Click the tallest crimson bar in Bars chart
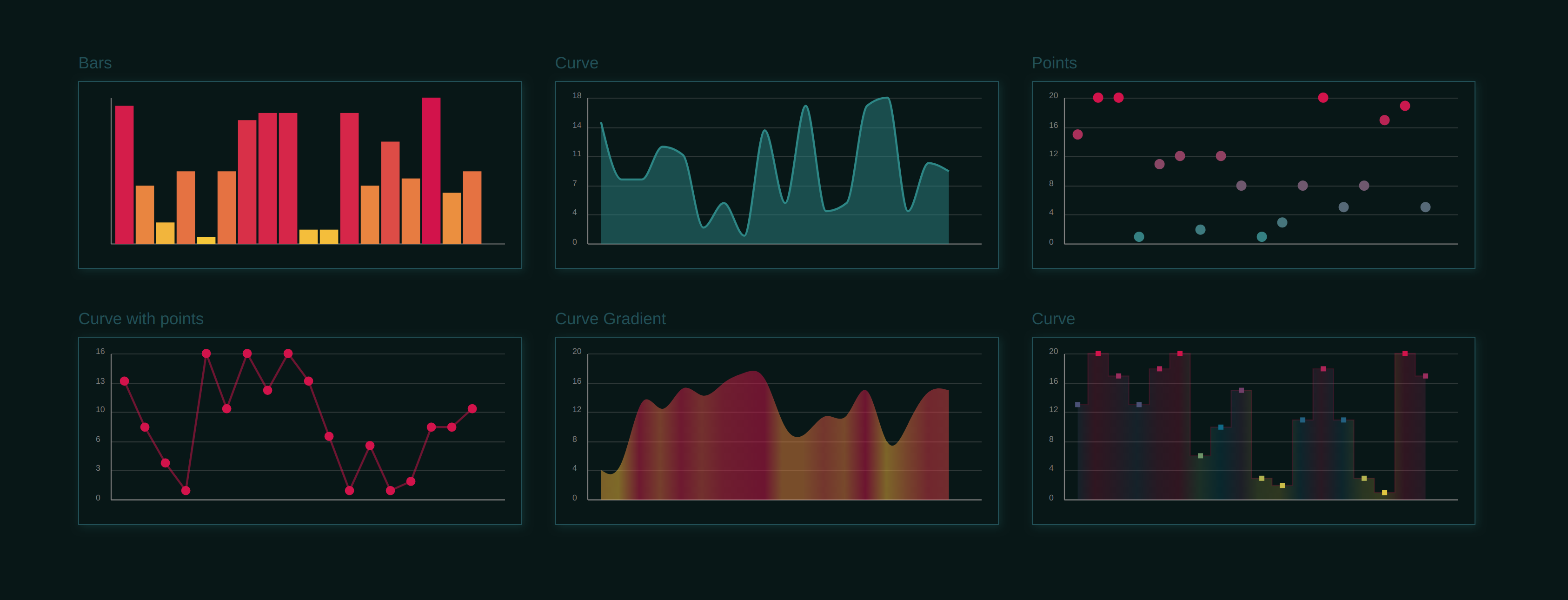 click(x=431, y=171)
